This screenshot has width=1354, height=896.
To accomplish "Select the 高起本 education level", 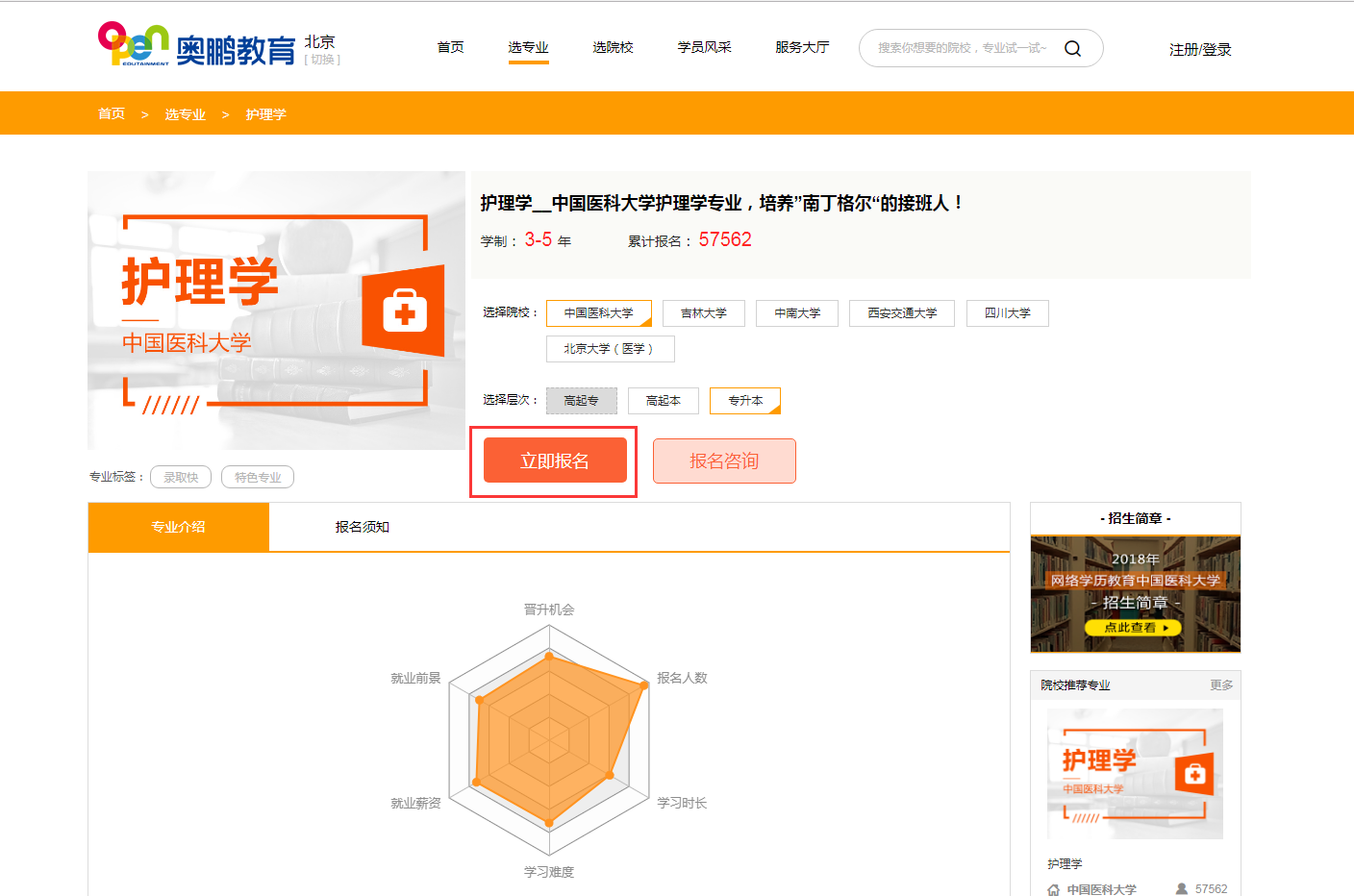I will click(x=663, y=400).
